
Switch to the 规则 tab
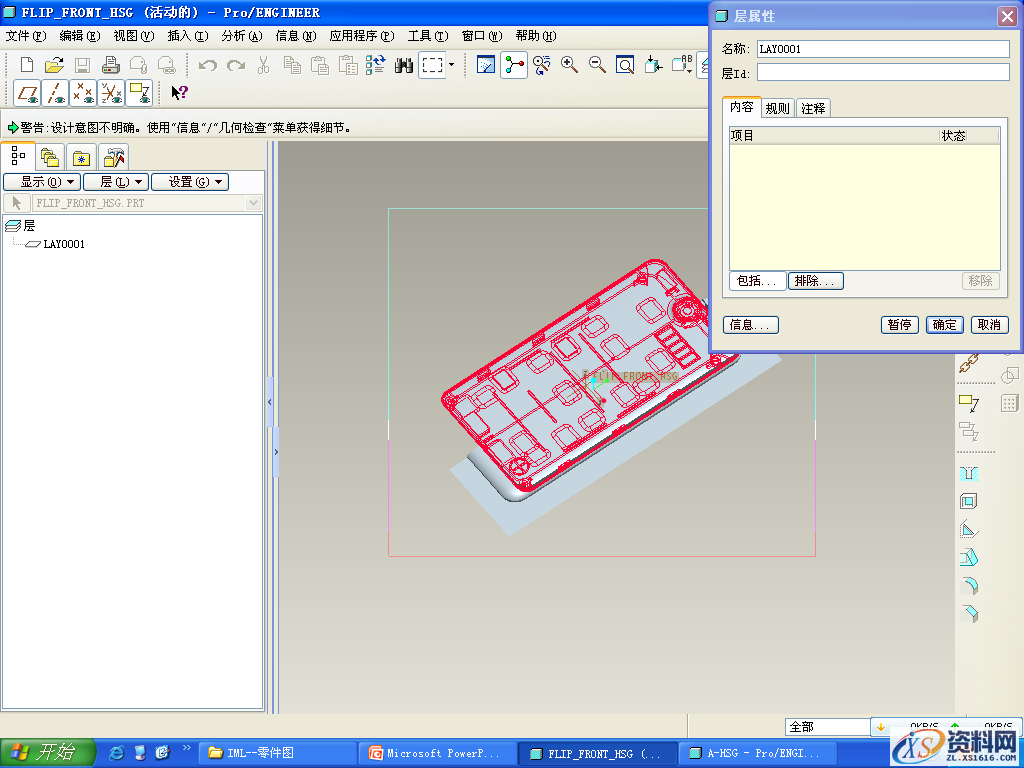tap(777, 109)
